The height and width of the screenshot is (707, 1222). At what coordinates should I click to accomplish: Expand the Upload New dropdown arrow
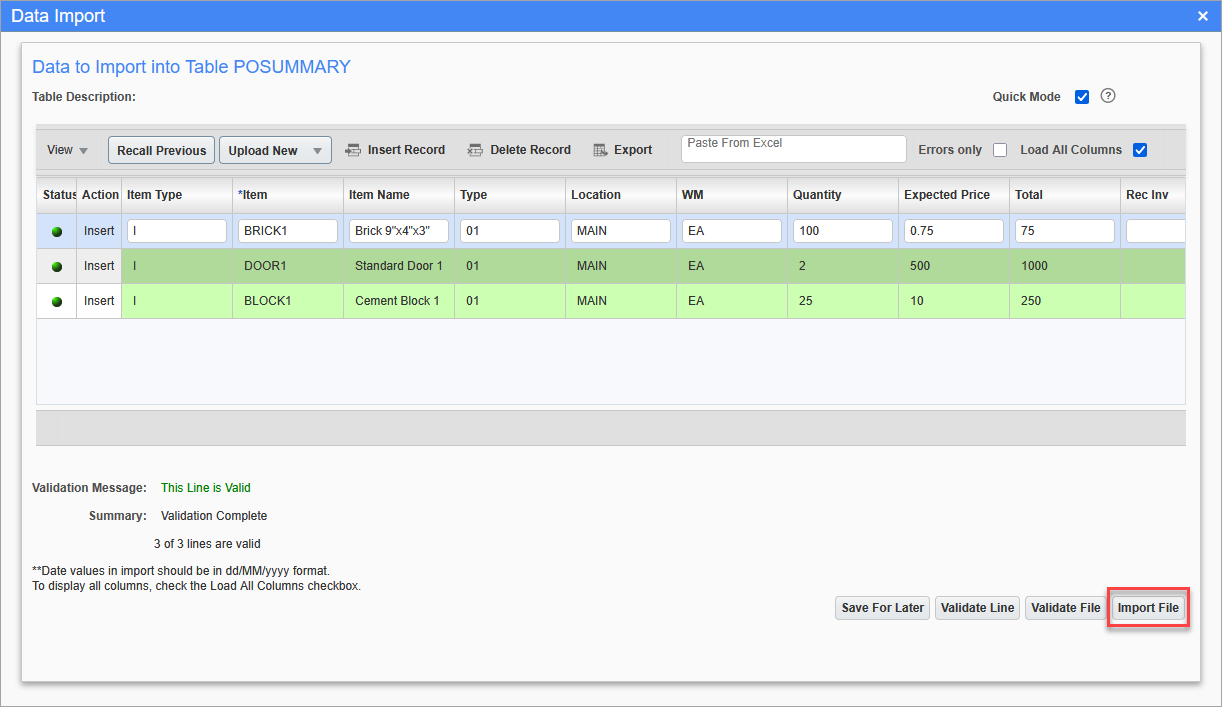[x=317, y=151]
